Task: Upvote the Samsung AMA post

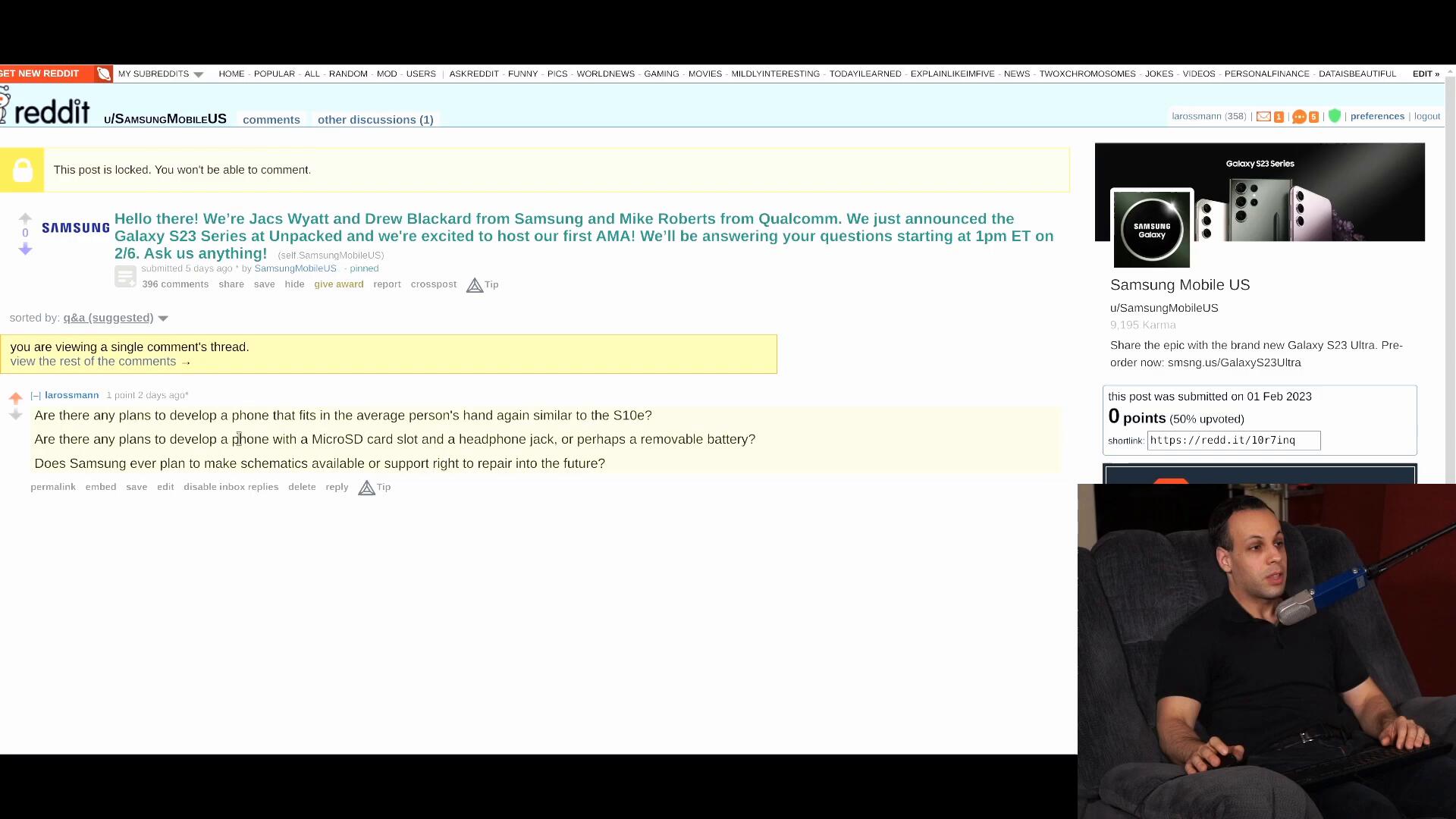Action: [25, 218]
